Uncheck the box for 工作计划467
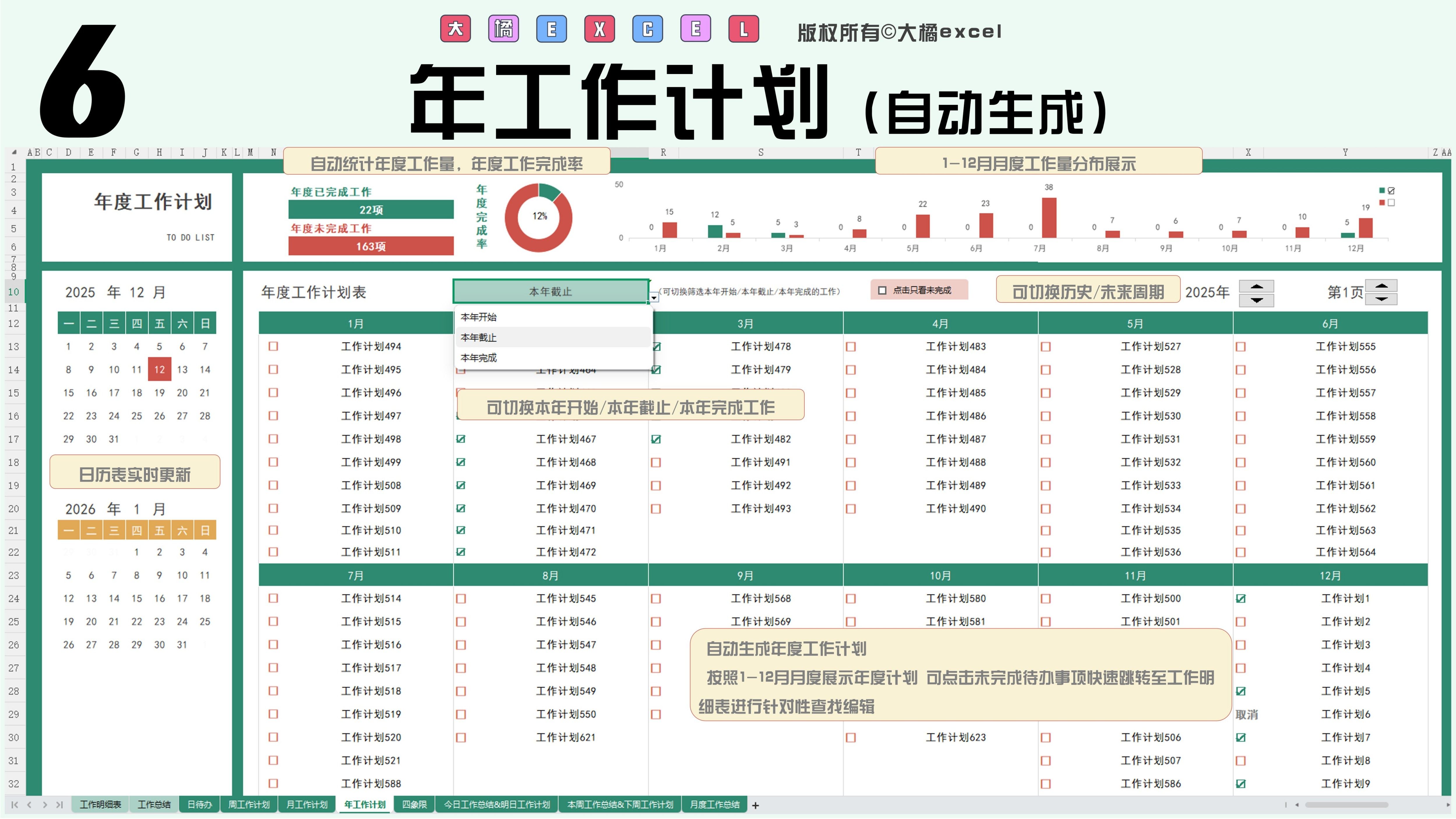This screenshot has width=1456, height=819. point(461,439)
